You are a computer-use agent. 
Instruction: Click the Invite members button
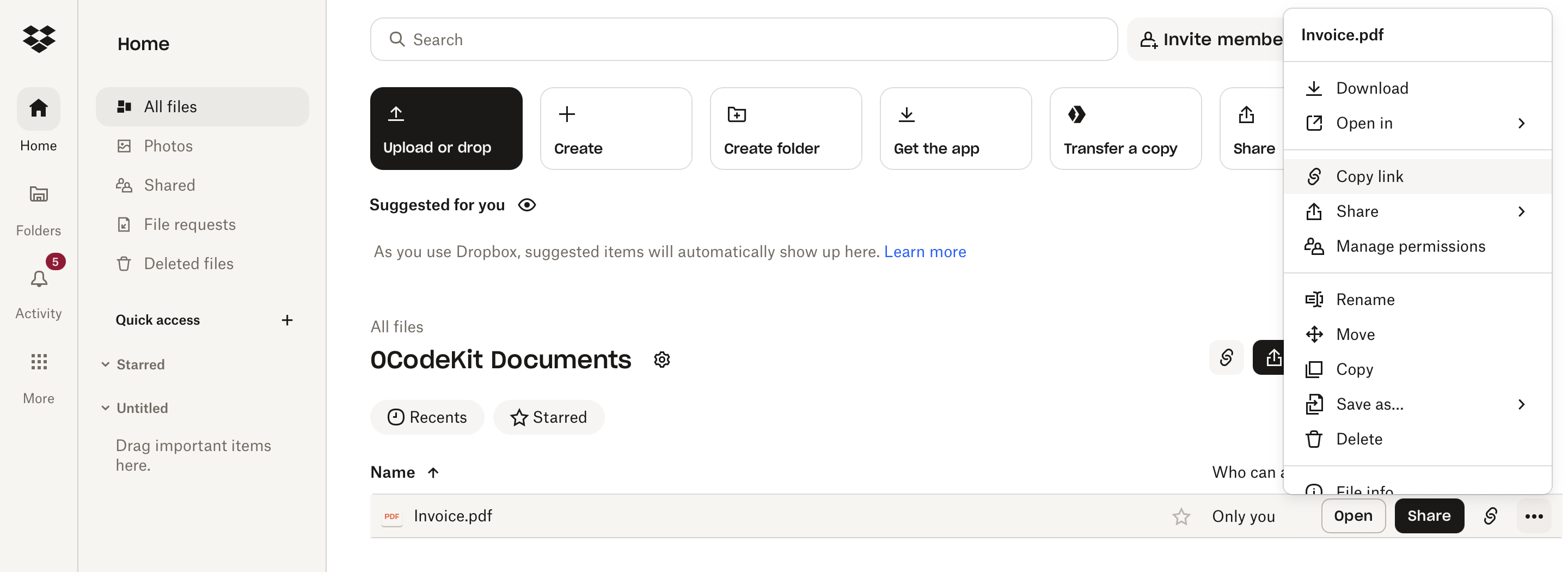pos(1205,40)
